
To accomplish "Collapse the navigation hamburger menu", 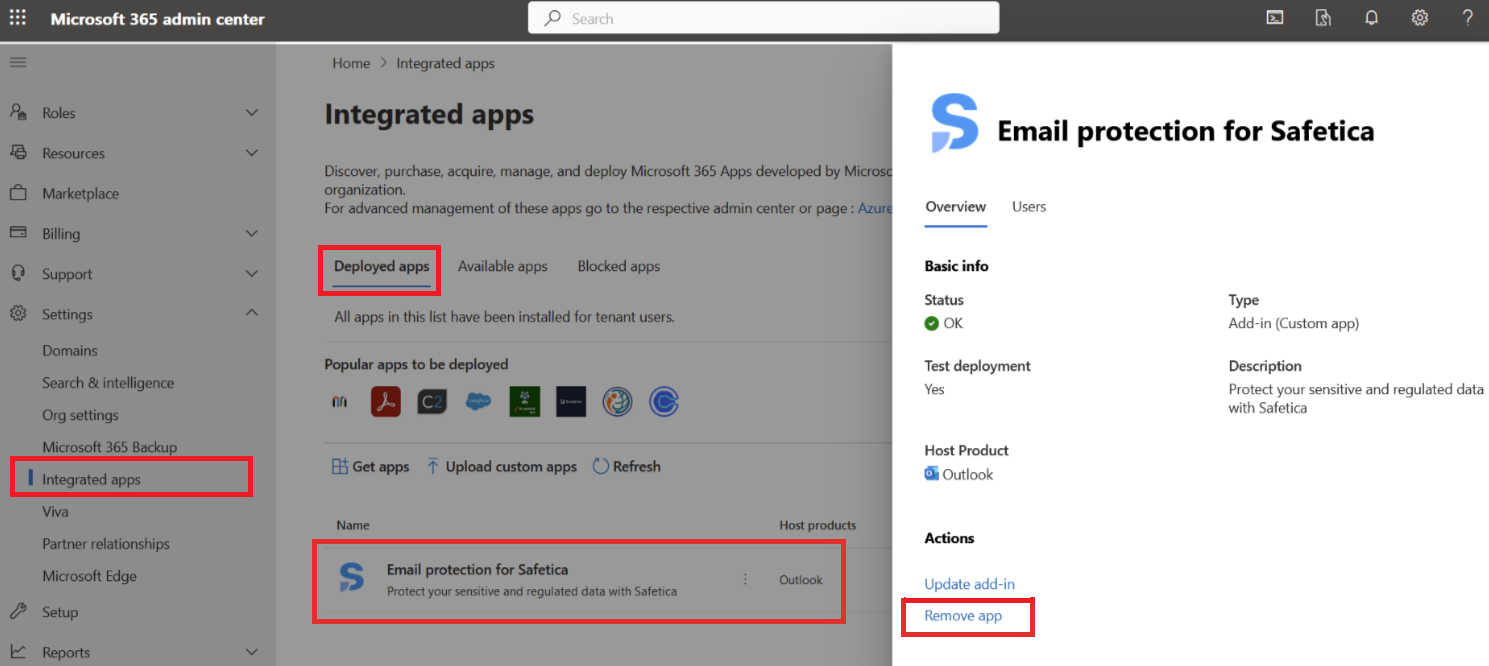I will pyautogui.click(x=18, y=62).
